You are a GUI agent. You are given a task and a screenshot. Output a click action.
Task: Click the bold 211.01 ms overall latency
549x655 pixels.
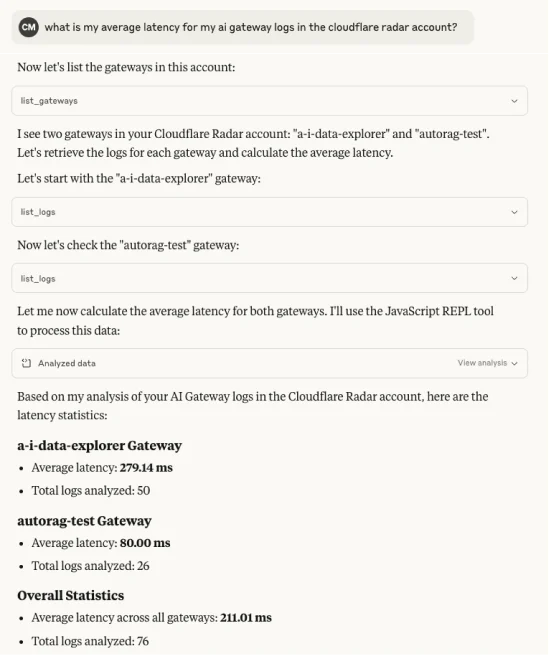click(x=246, y=617)
